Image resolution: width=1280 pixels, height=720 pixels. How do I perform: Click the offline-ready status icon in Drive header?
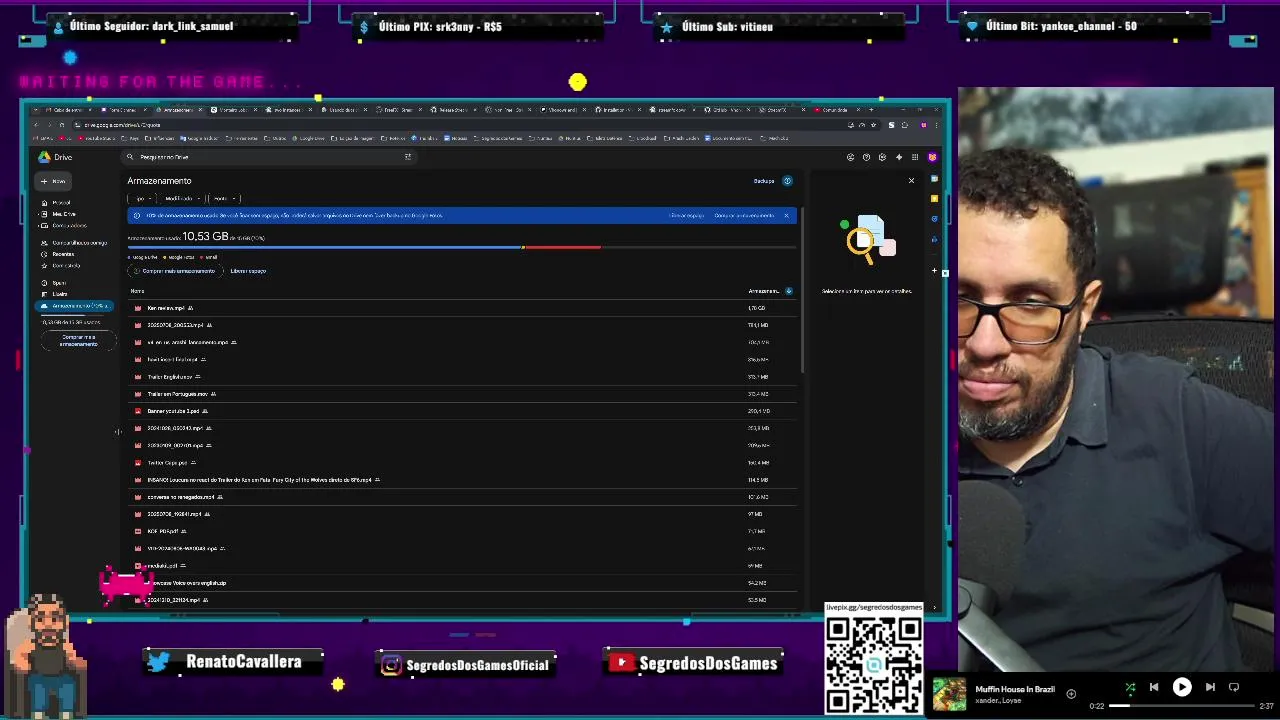coord(850,157)
